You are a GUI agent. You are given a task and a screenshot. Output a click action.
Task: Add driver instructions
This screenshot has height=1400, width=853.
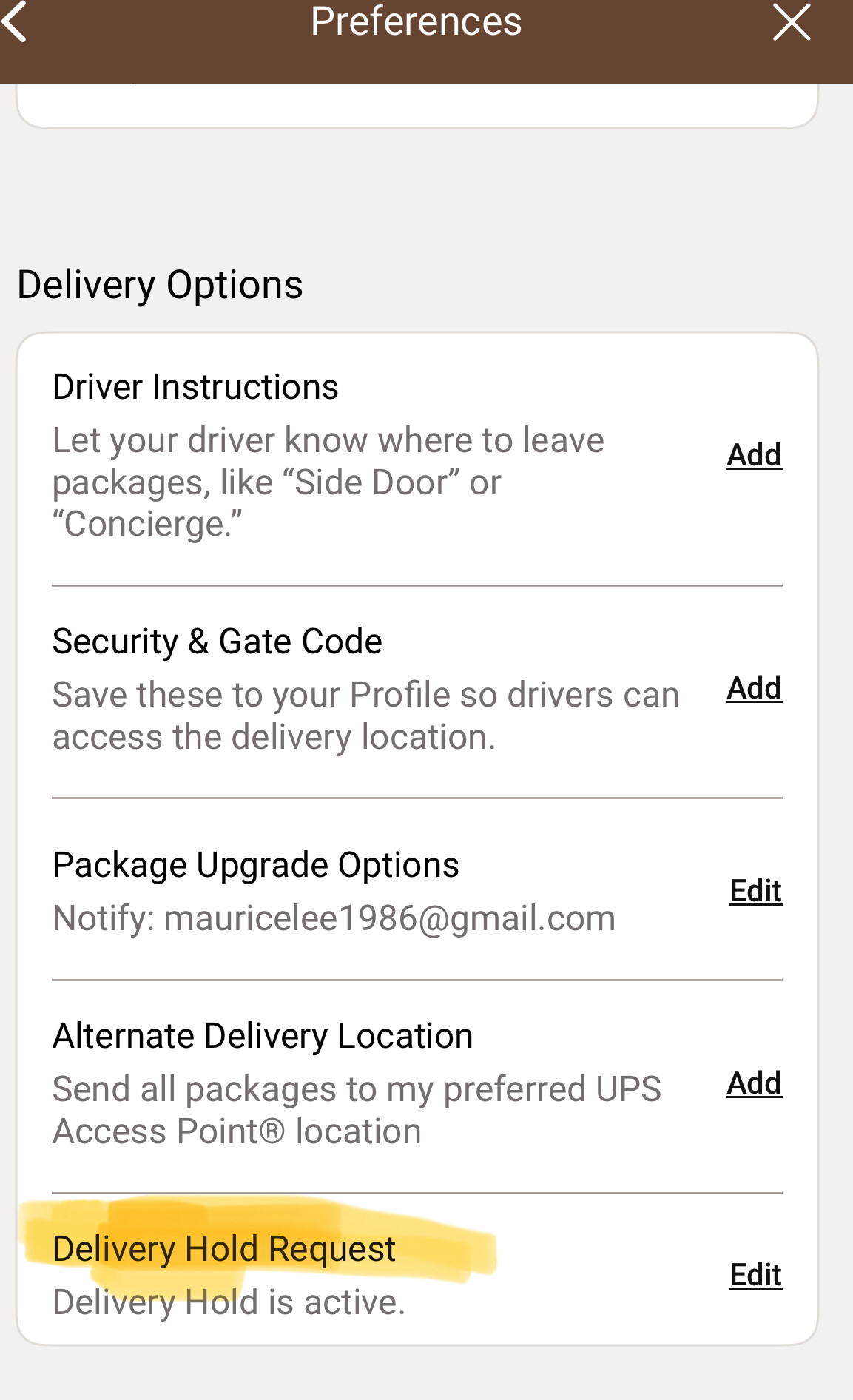coord(754,455)
